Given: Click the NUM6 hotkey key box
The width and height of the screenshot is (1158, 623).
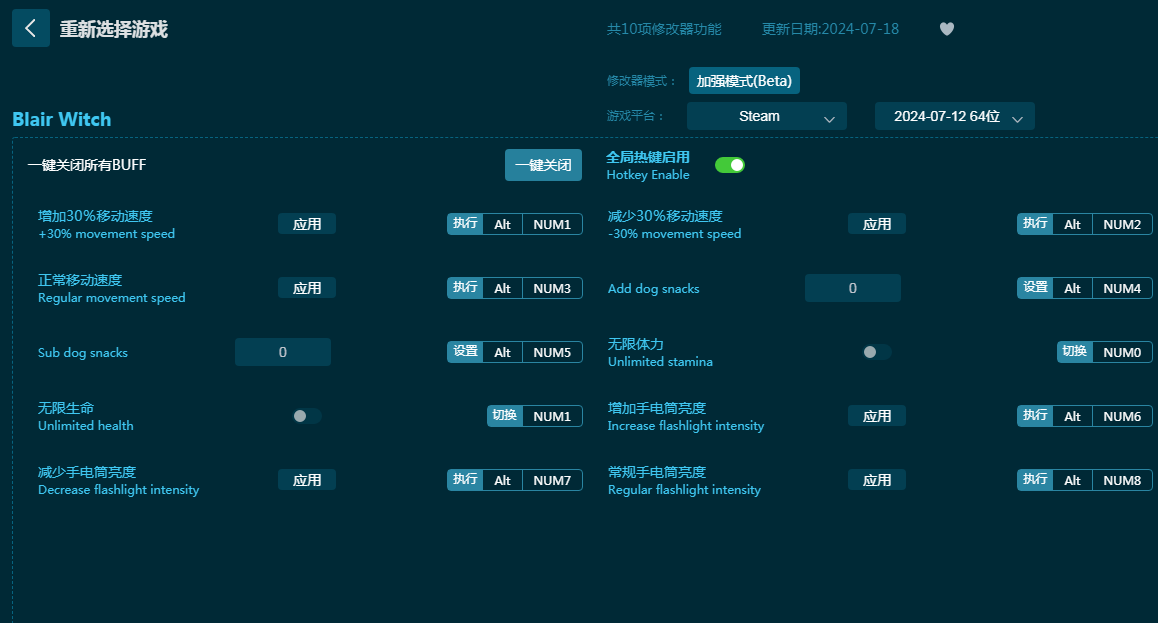Looking at the screenshot, I should tap(1122, 416).
